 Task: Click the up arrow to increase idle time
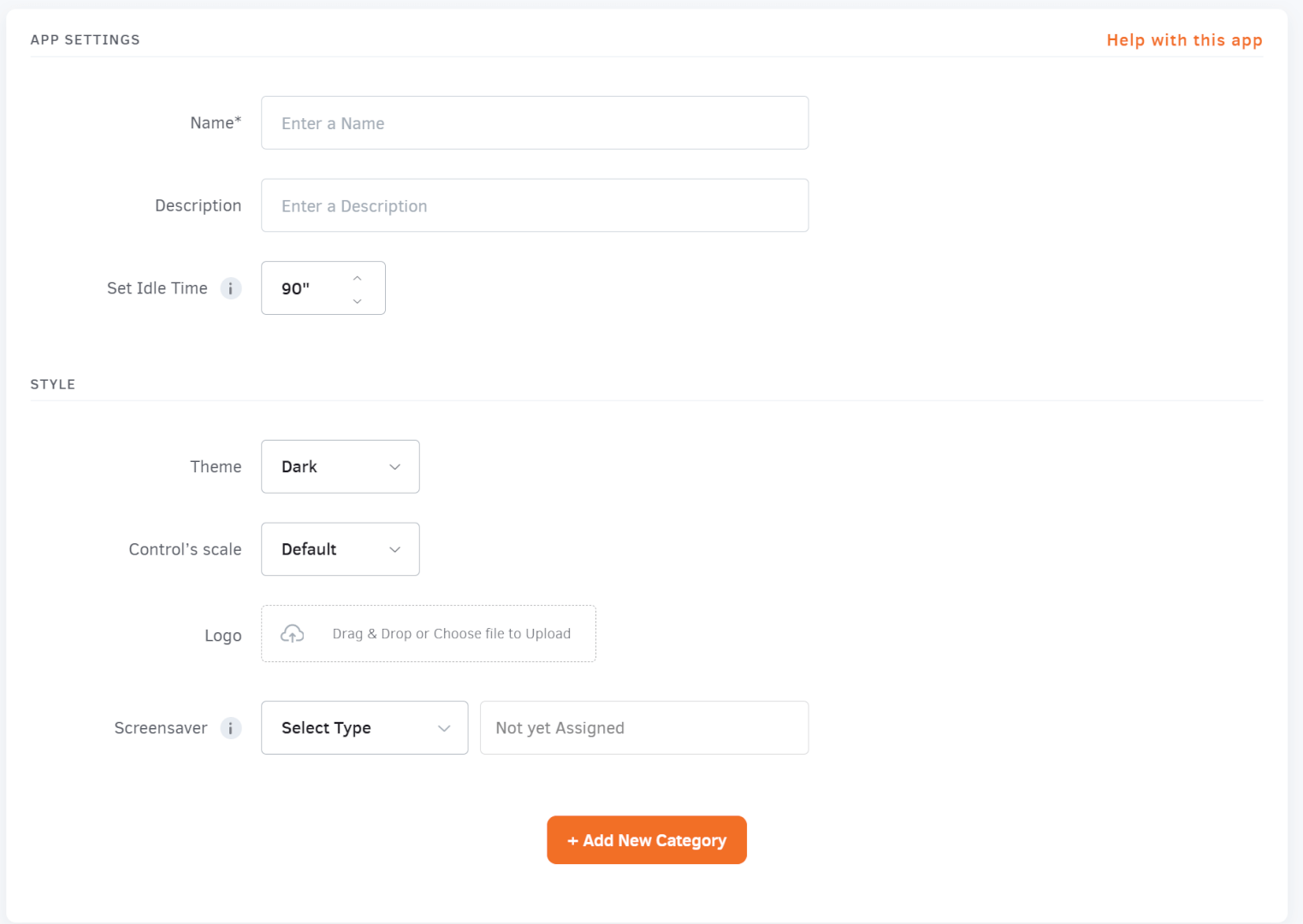[x=357, y=277]
